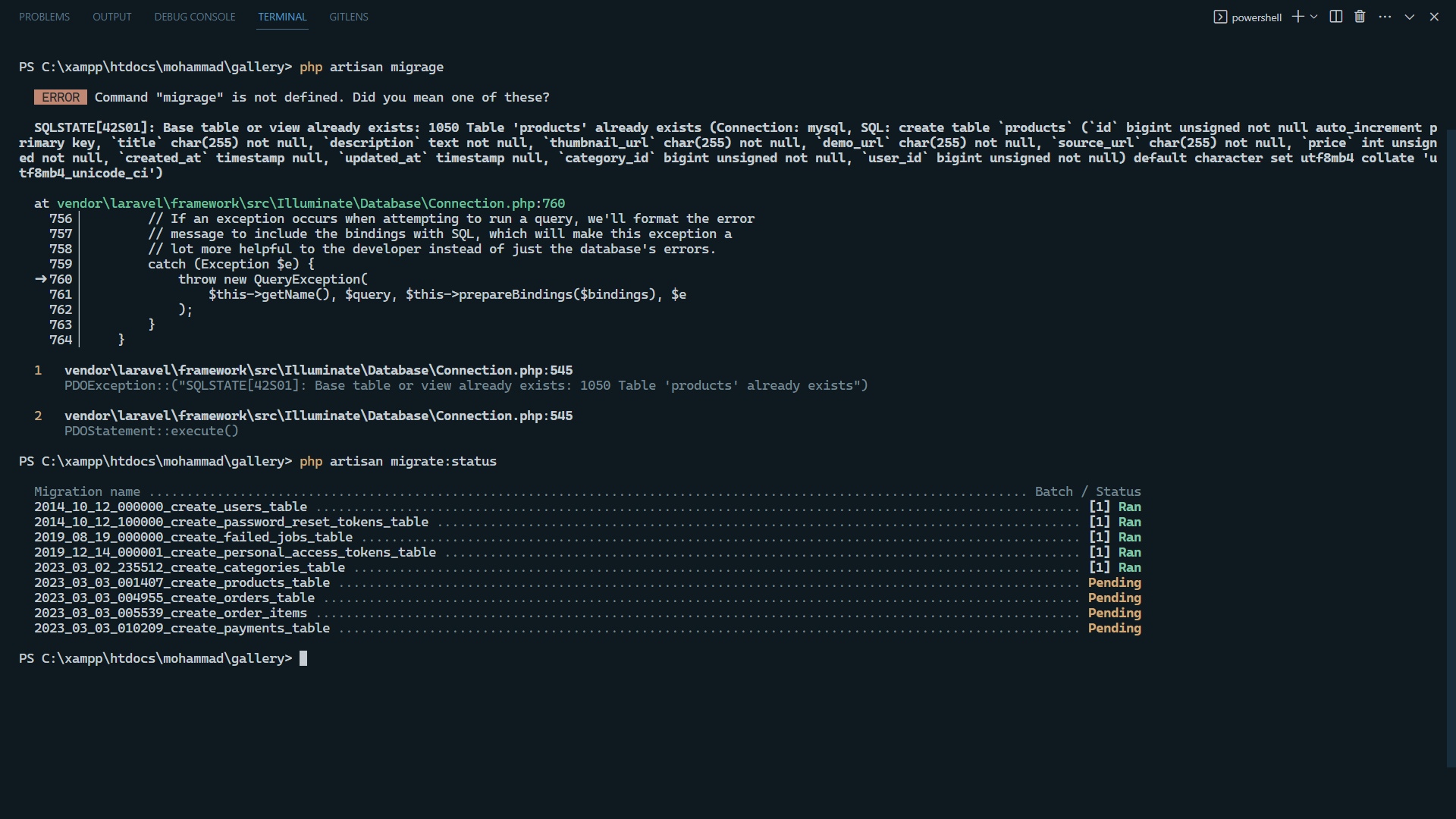The image size is (1456, 819).
Task: Open the GITLENS tab
Action: coord(349,17)
